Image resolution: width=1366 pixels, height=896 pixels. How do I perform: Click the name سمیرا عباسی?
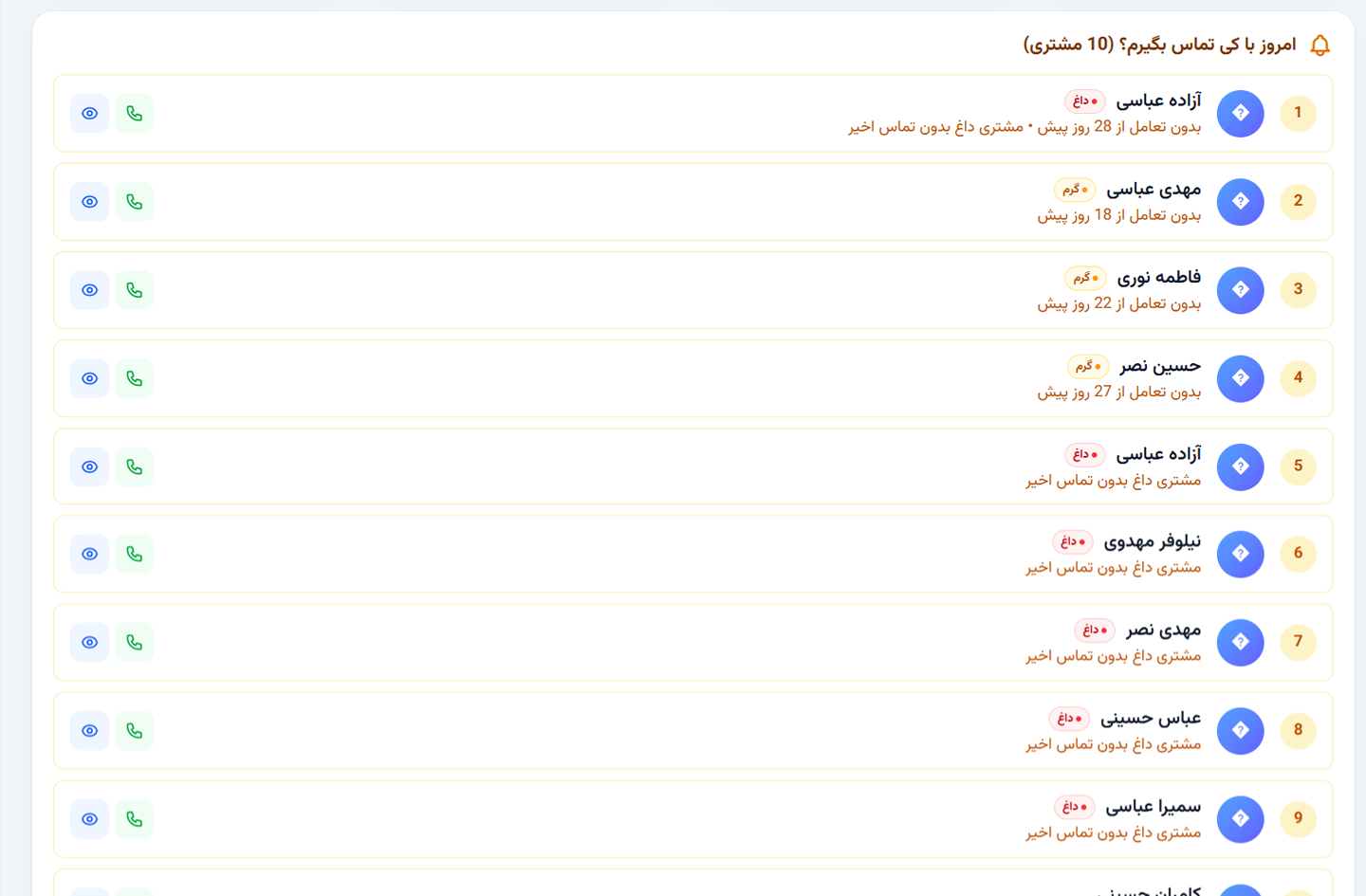[x=1153, y=807]
